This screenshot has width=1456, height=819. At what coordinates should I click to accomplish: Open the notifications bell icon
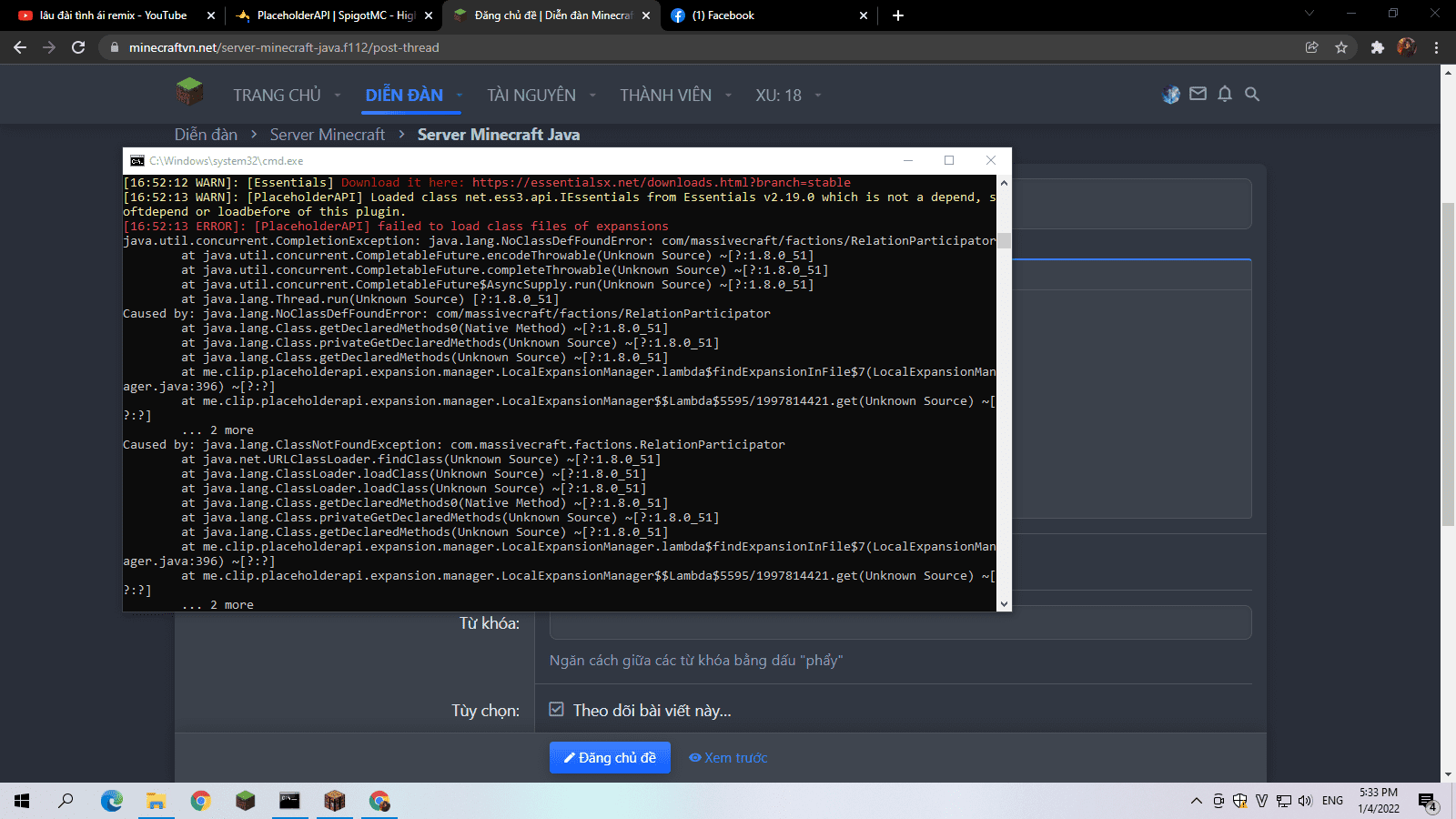[x=1225, y=94]
